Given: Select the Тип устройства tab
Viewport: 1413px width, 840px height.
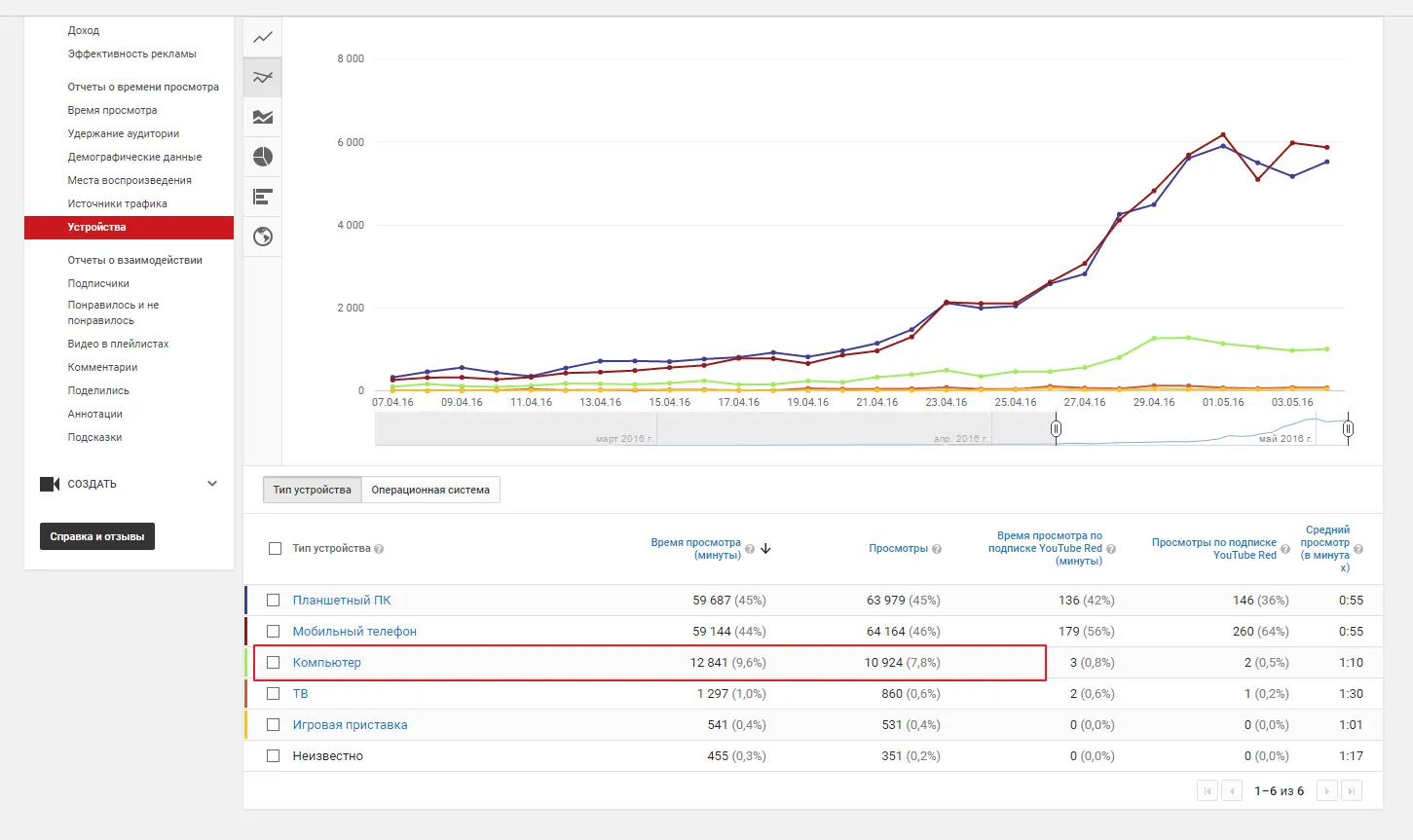Looking at the screenshot, I should (x=313, y=490).
